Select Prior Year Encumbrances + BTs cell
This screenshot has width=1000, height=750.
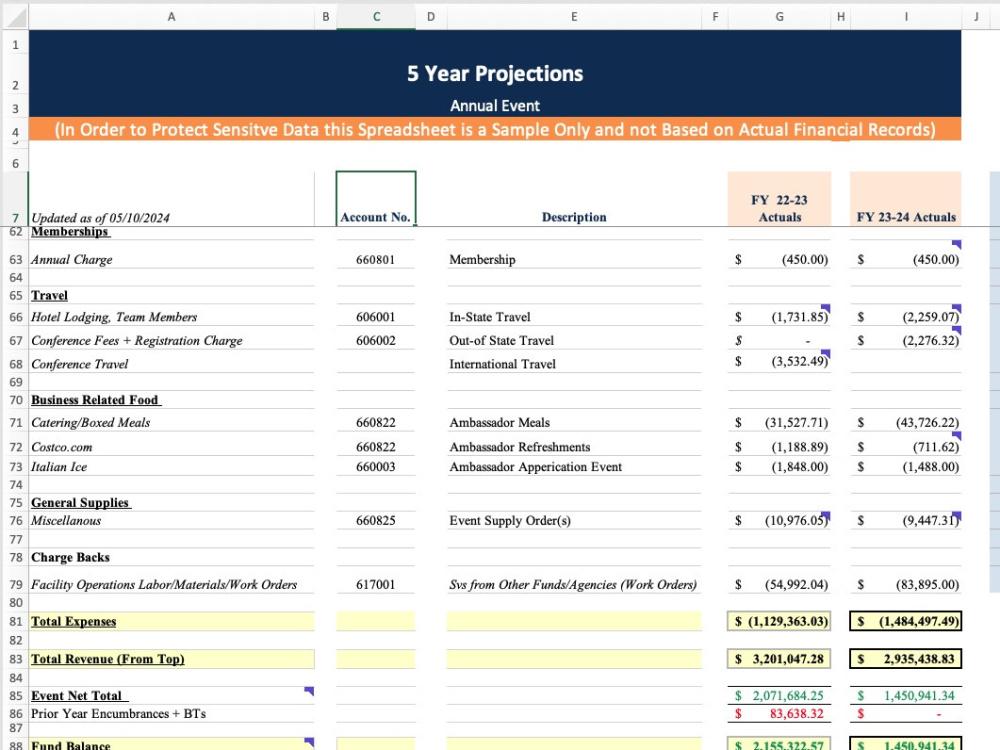click(172, 714)
